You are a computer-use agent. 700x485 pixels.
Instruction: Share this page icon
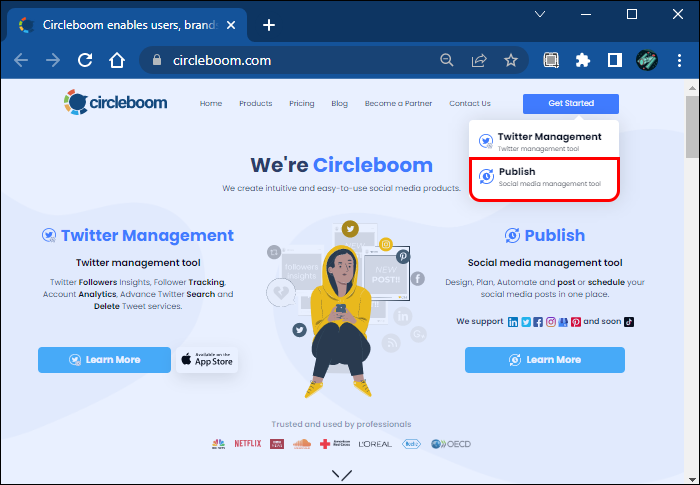(x=479, y=60)
